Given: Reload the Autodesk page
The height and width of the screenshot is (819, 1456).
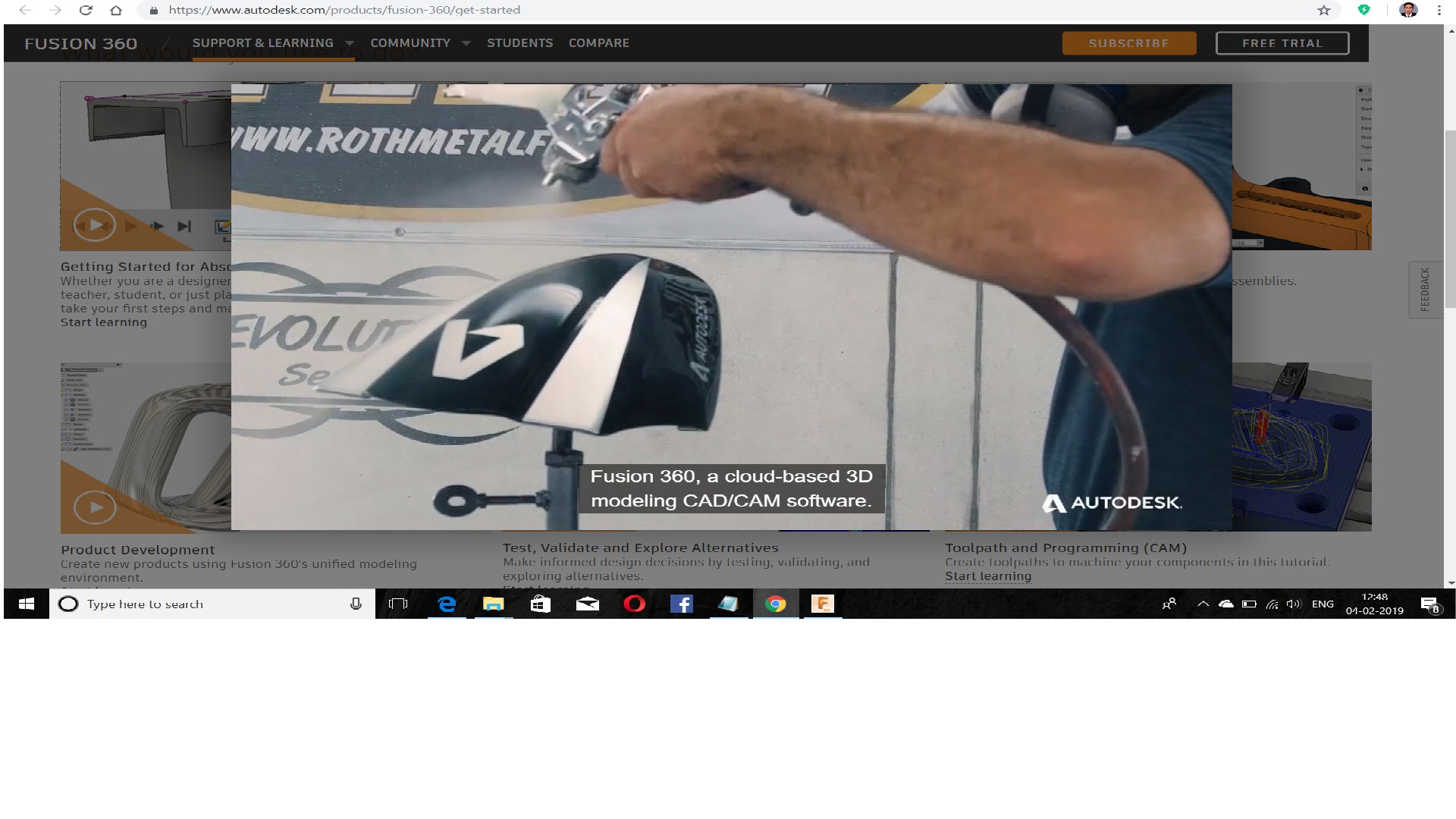Looking at the screenshot, I should (x=86, y=10).
